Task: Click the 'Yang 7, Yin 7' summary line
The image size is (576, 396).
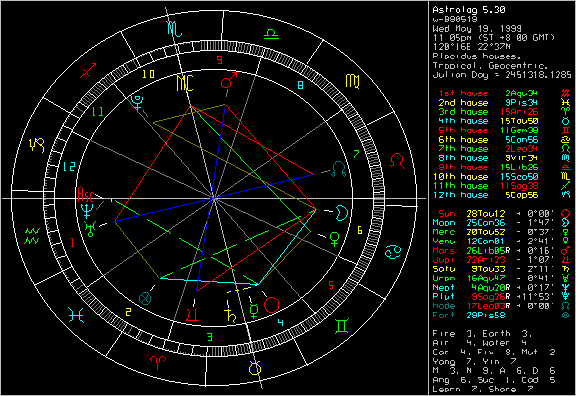Action: click(x=474, y=362)
